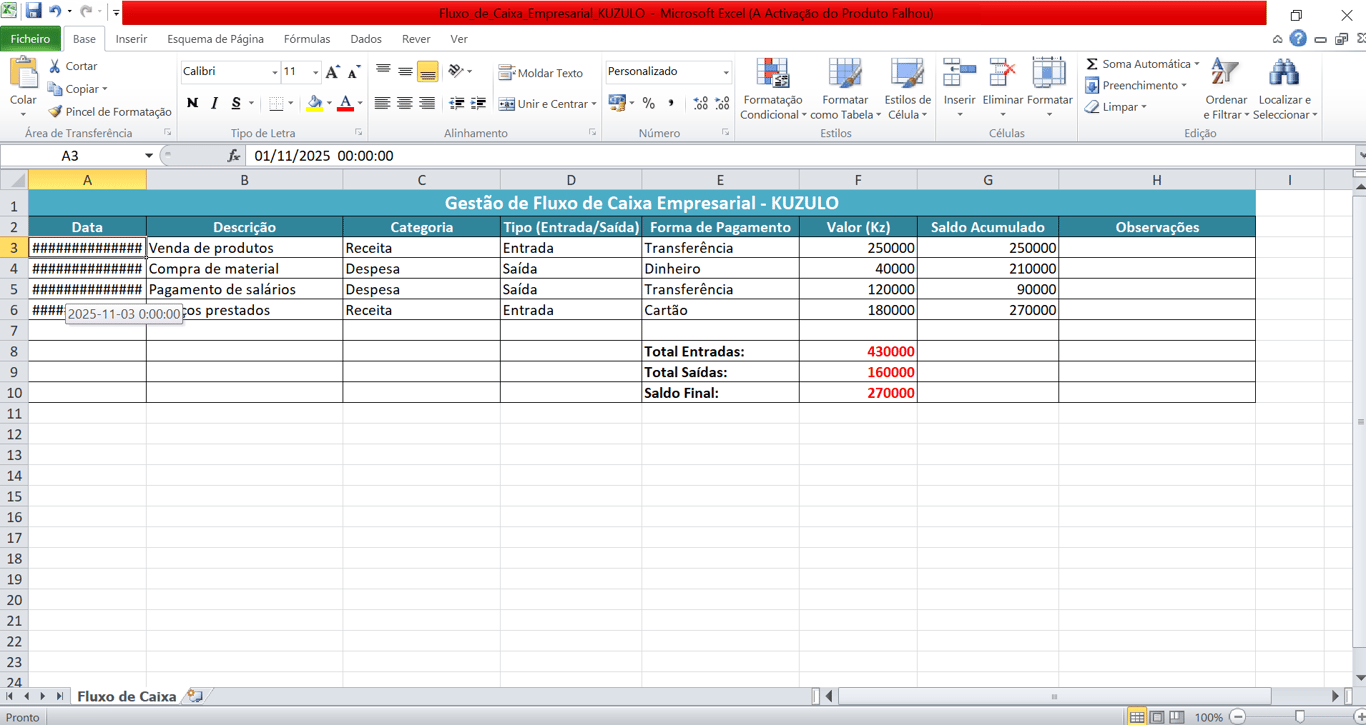The width and height of the screenshot is (1366, 725).
Task: Apply the red font color
Action: tap(346, 103)
